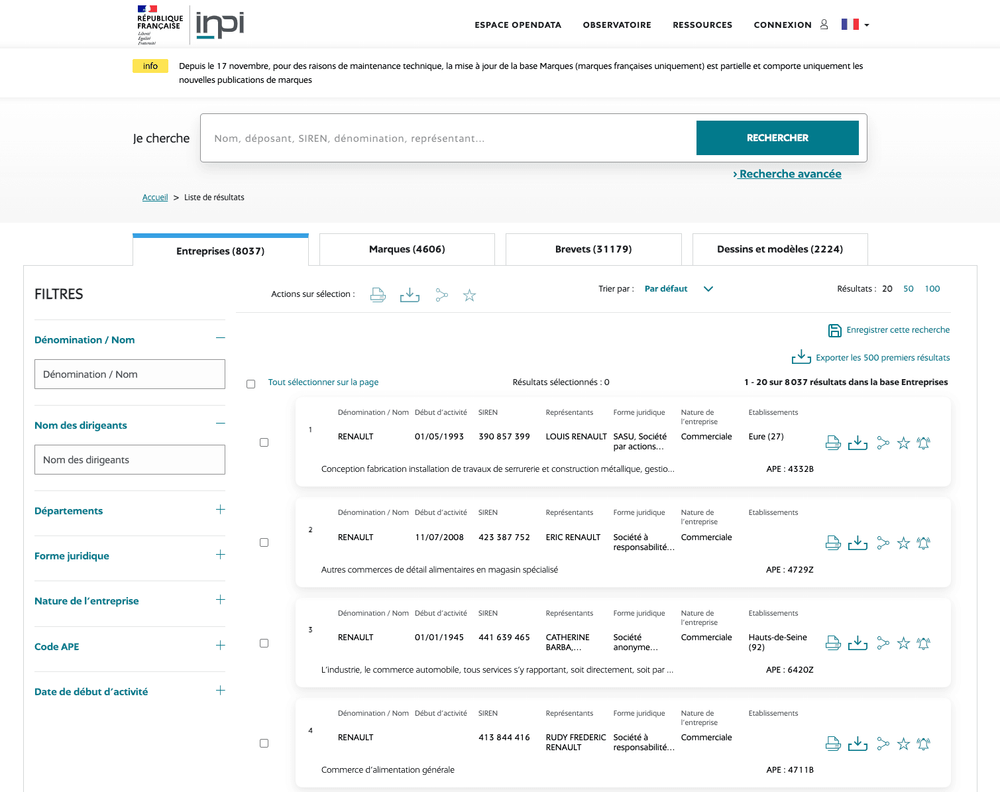Click the download icon in selection actions

[409, 295]
